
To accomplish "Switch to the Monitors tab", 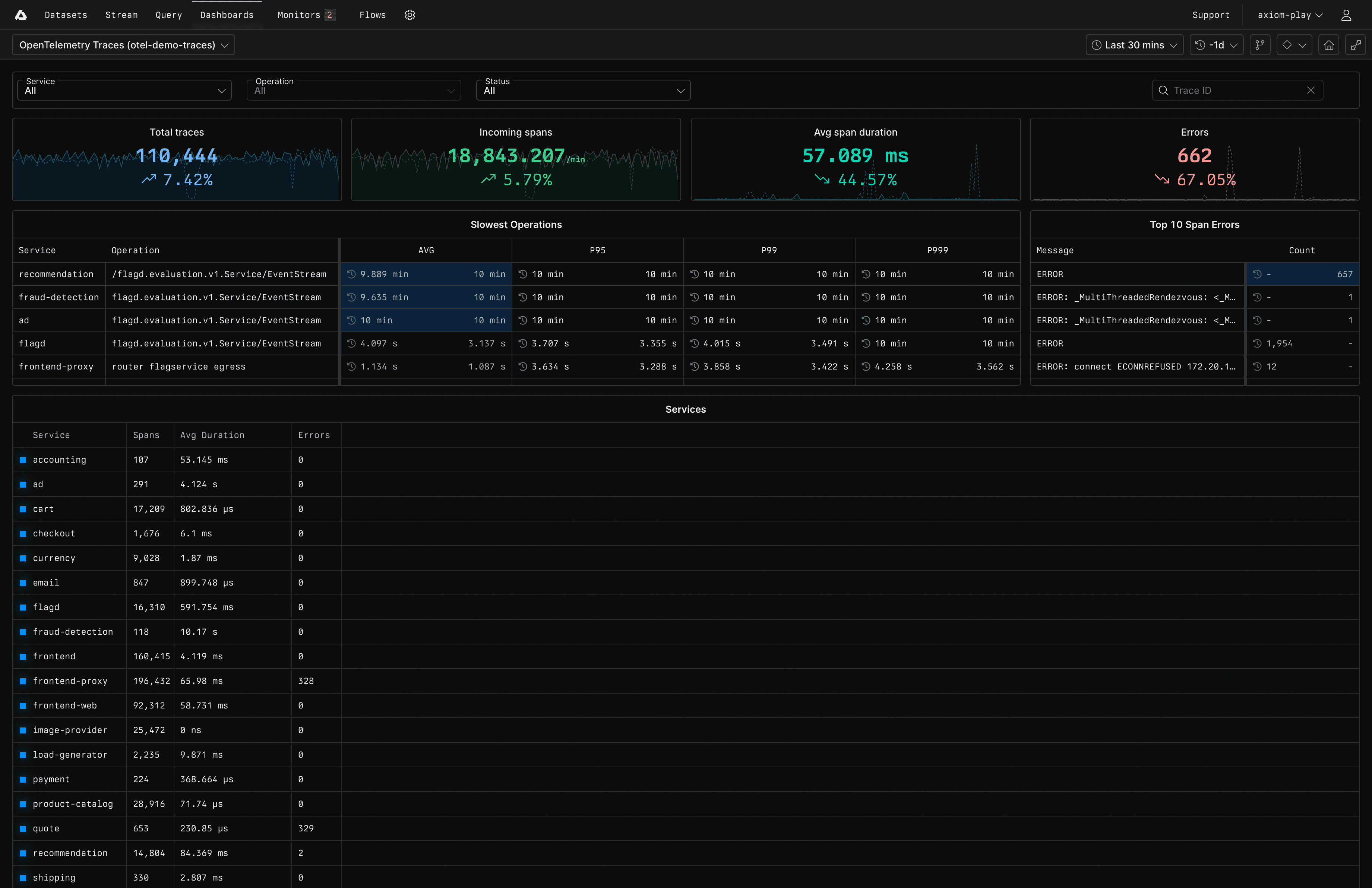I will 298,15.
